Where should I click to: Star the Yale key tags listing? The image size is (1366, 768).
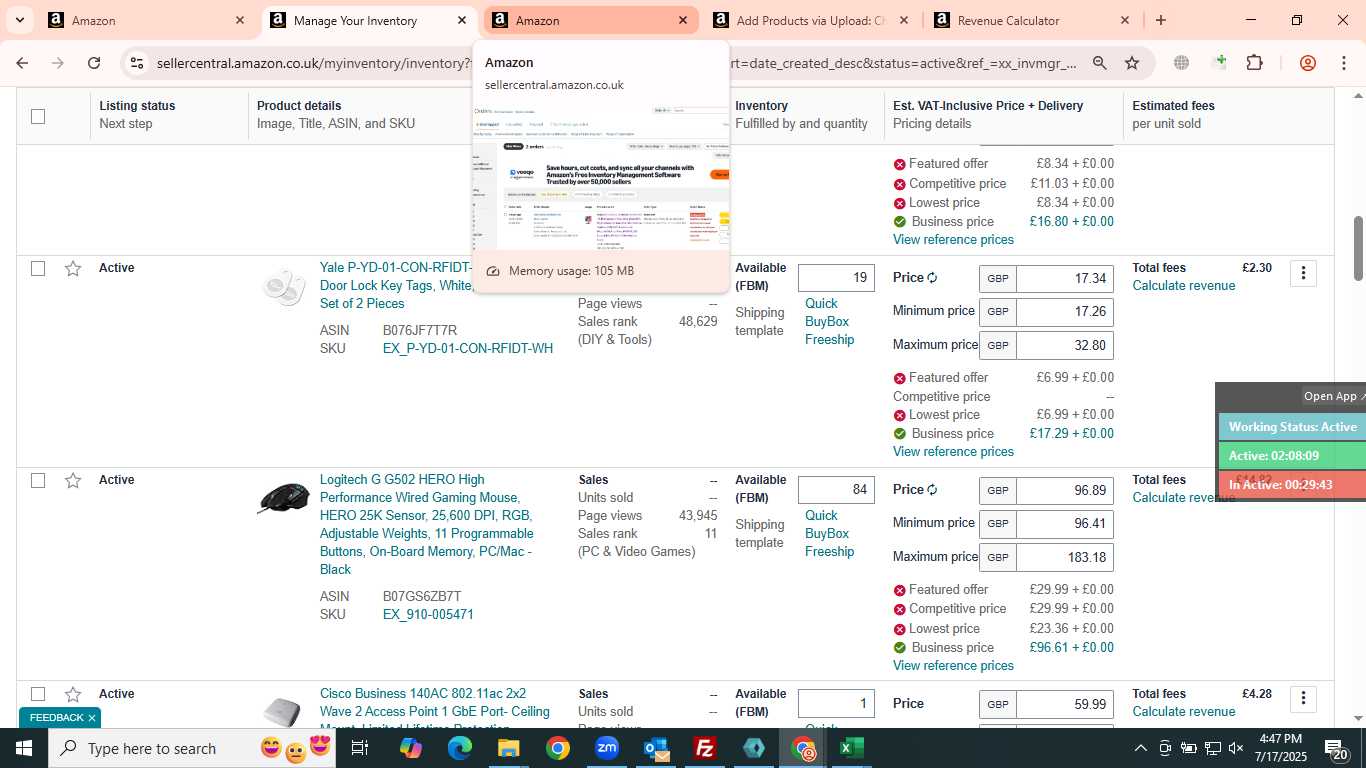(x=73, y=268)
